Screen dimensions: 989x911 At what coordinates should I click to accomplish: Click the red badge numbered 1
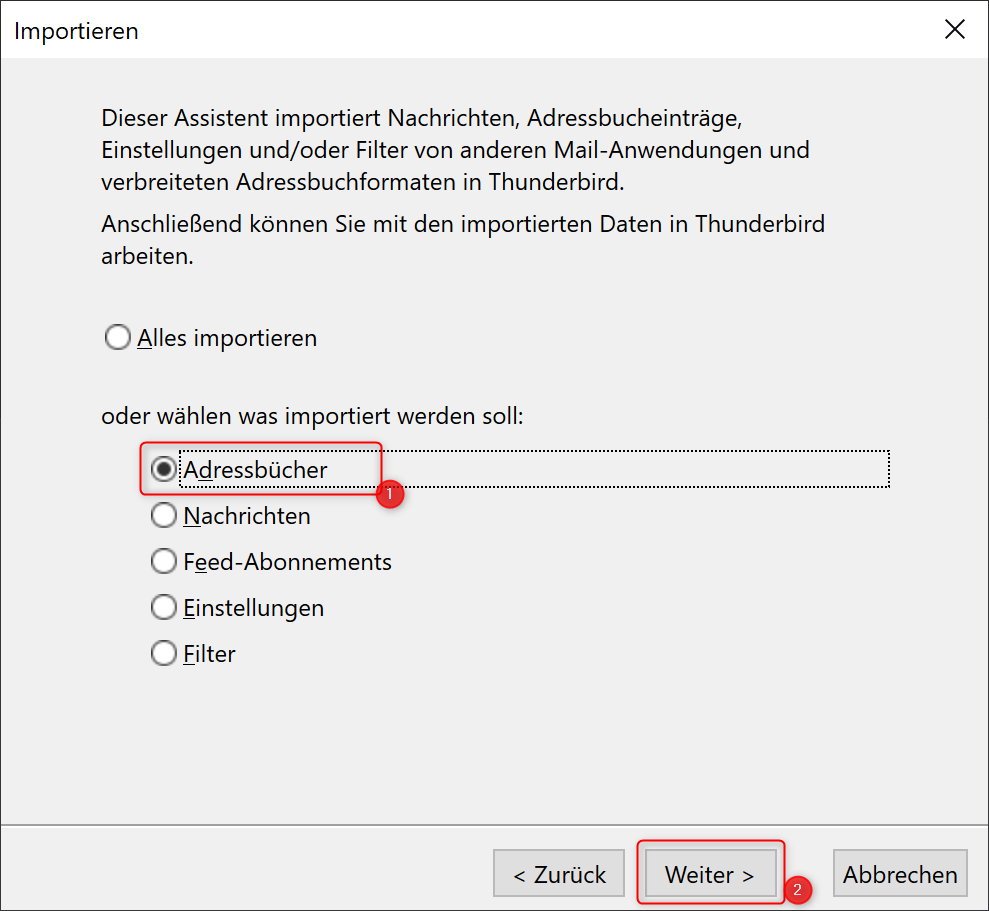pyautogui.click(x=390, y=494)
